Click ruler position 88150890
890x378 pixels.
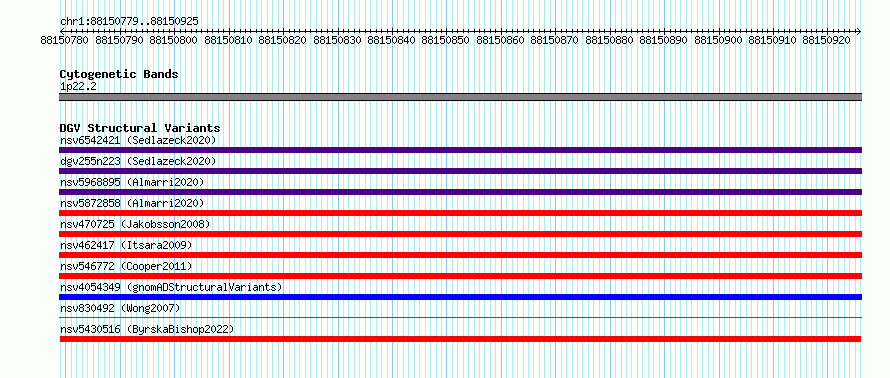664,40
